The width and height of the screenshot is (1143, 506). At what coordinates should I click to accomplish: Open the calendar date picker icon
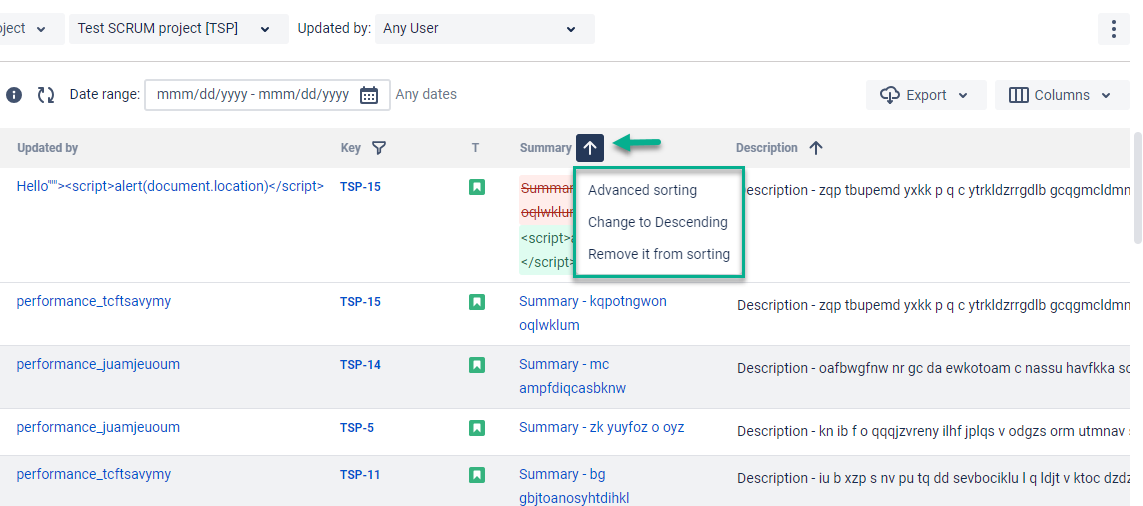[x=369, y=95]
